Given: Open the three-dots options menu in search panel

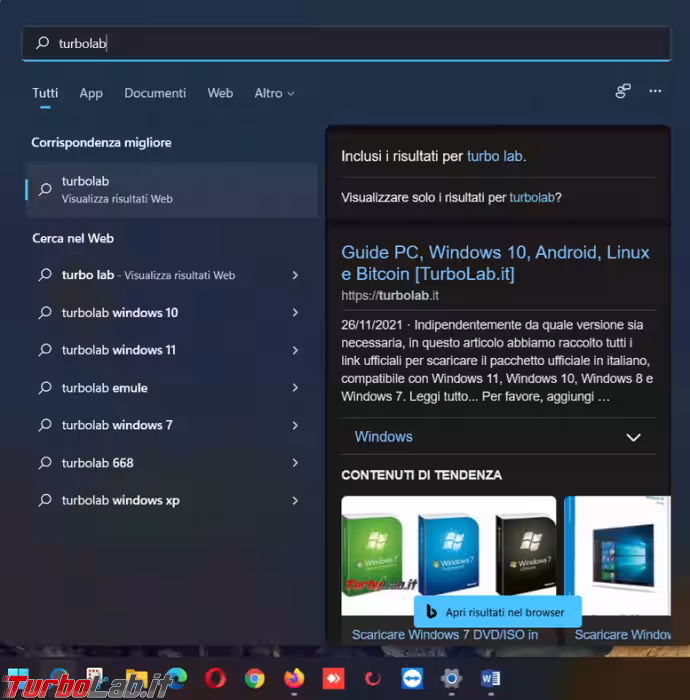Looking at the screenshot, I should [x=655, y=92].
